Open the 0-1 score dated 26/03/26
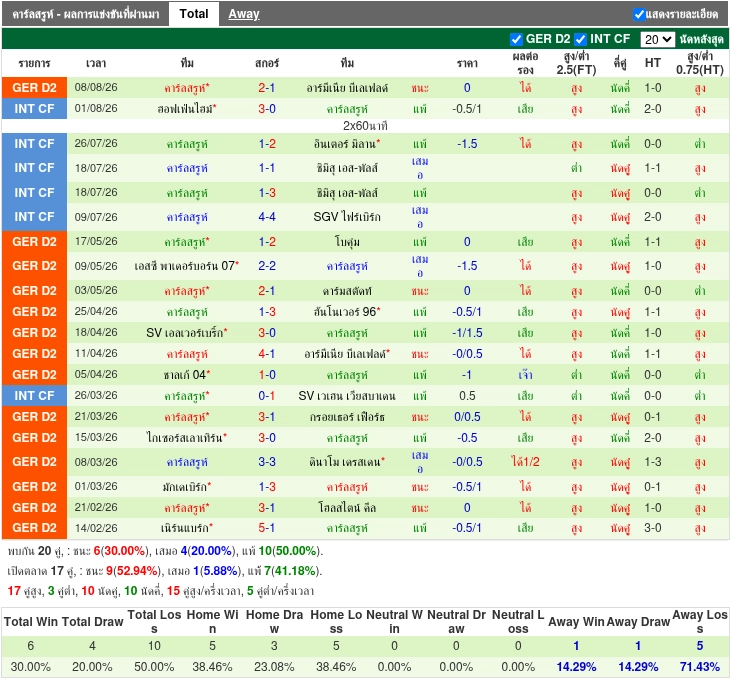The height and width of the screenshot is (684, 730). 267,395
